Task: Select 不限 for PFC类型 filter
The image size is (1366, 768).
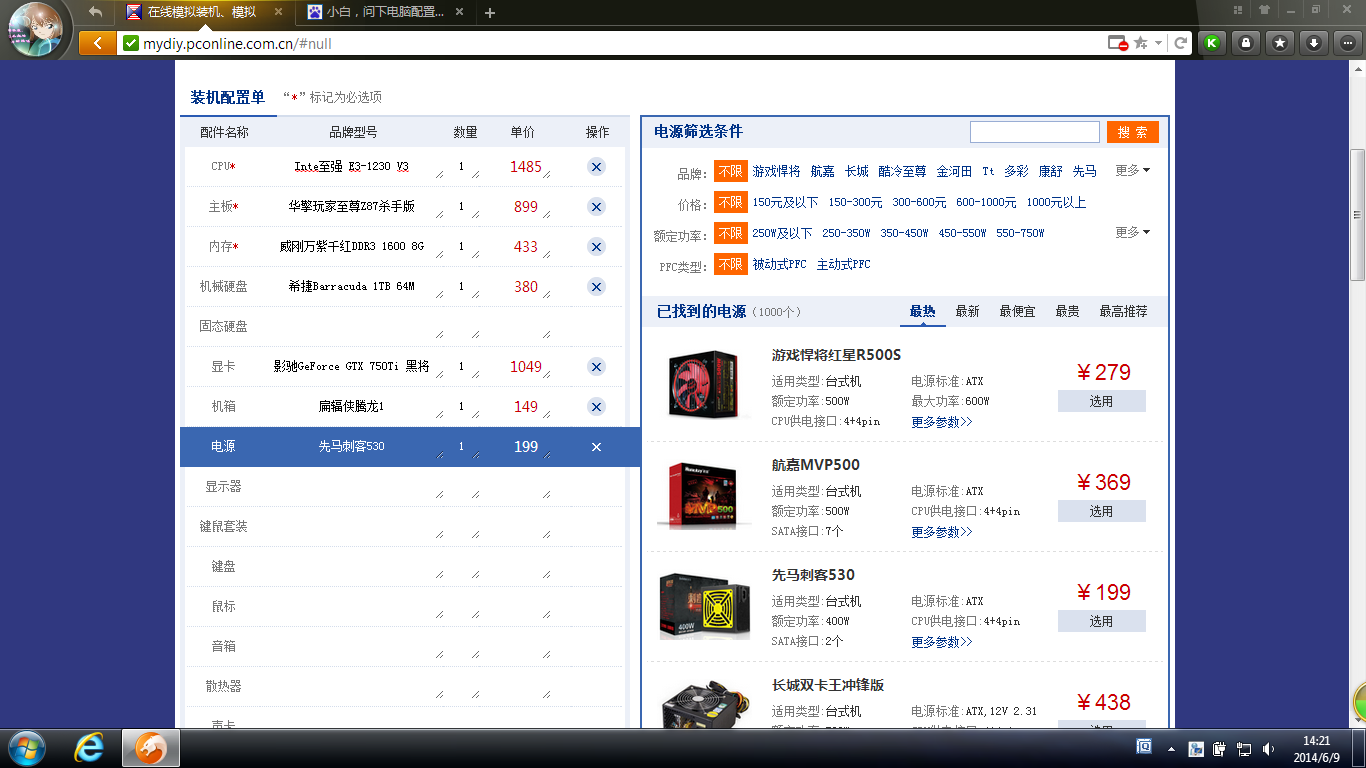Action: pos(730,264)
